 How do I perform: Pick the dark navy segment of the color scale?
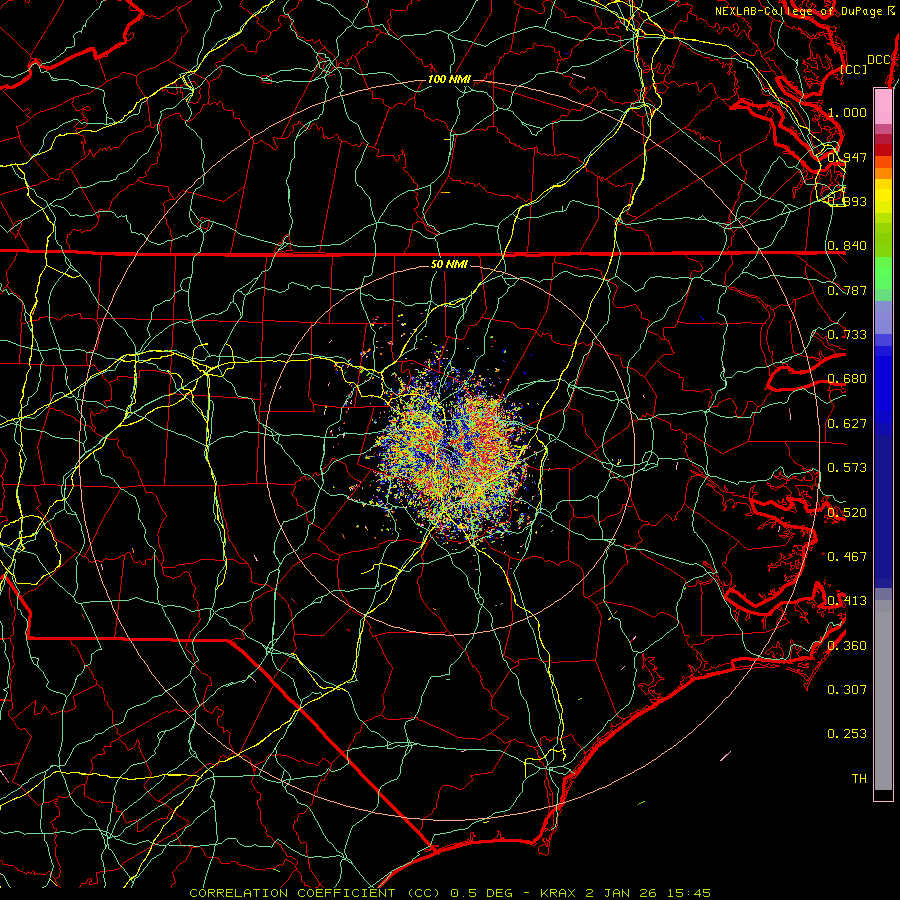(x=883, y=505)
